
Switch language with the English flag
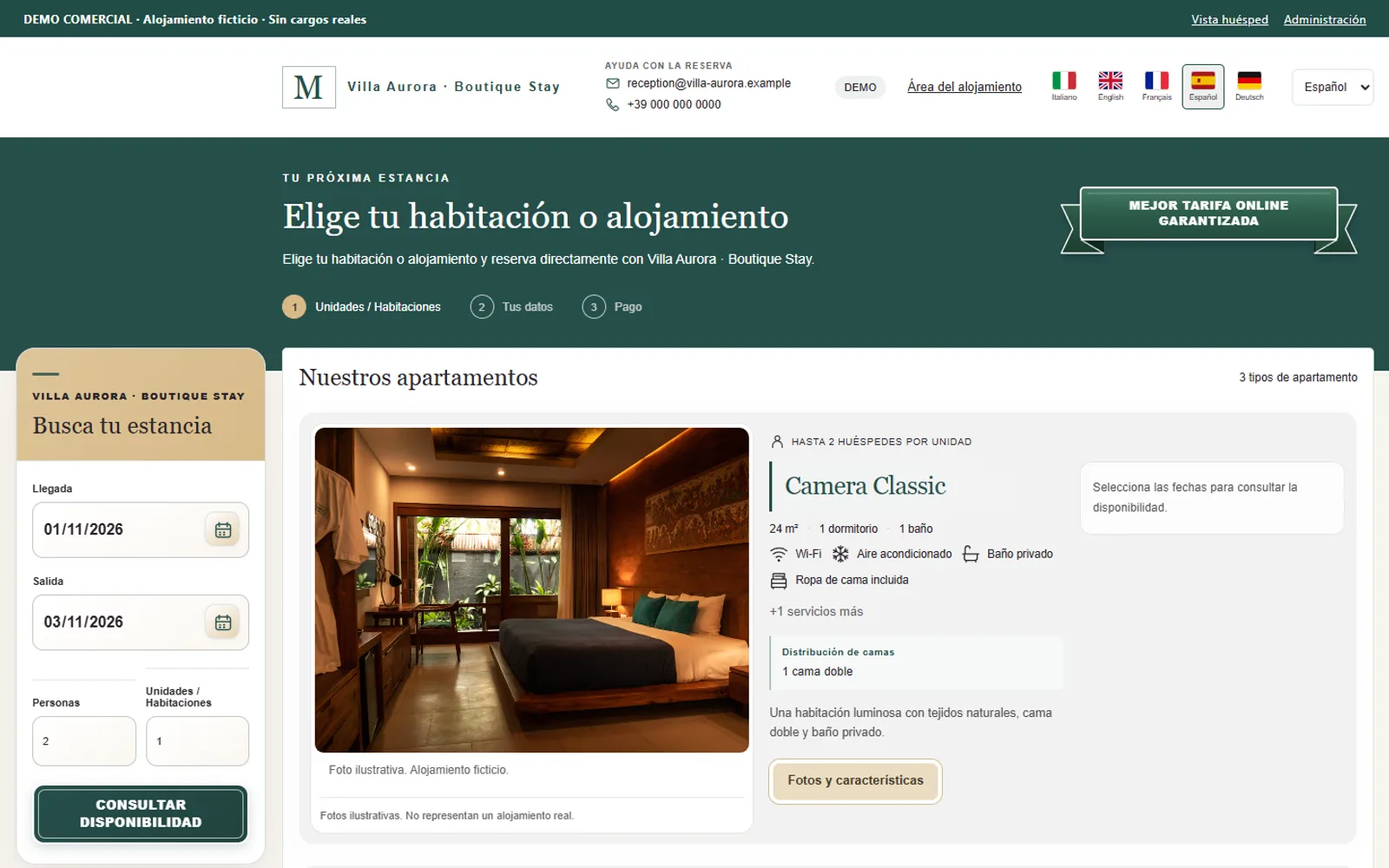1110,86
